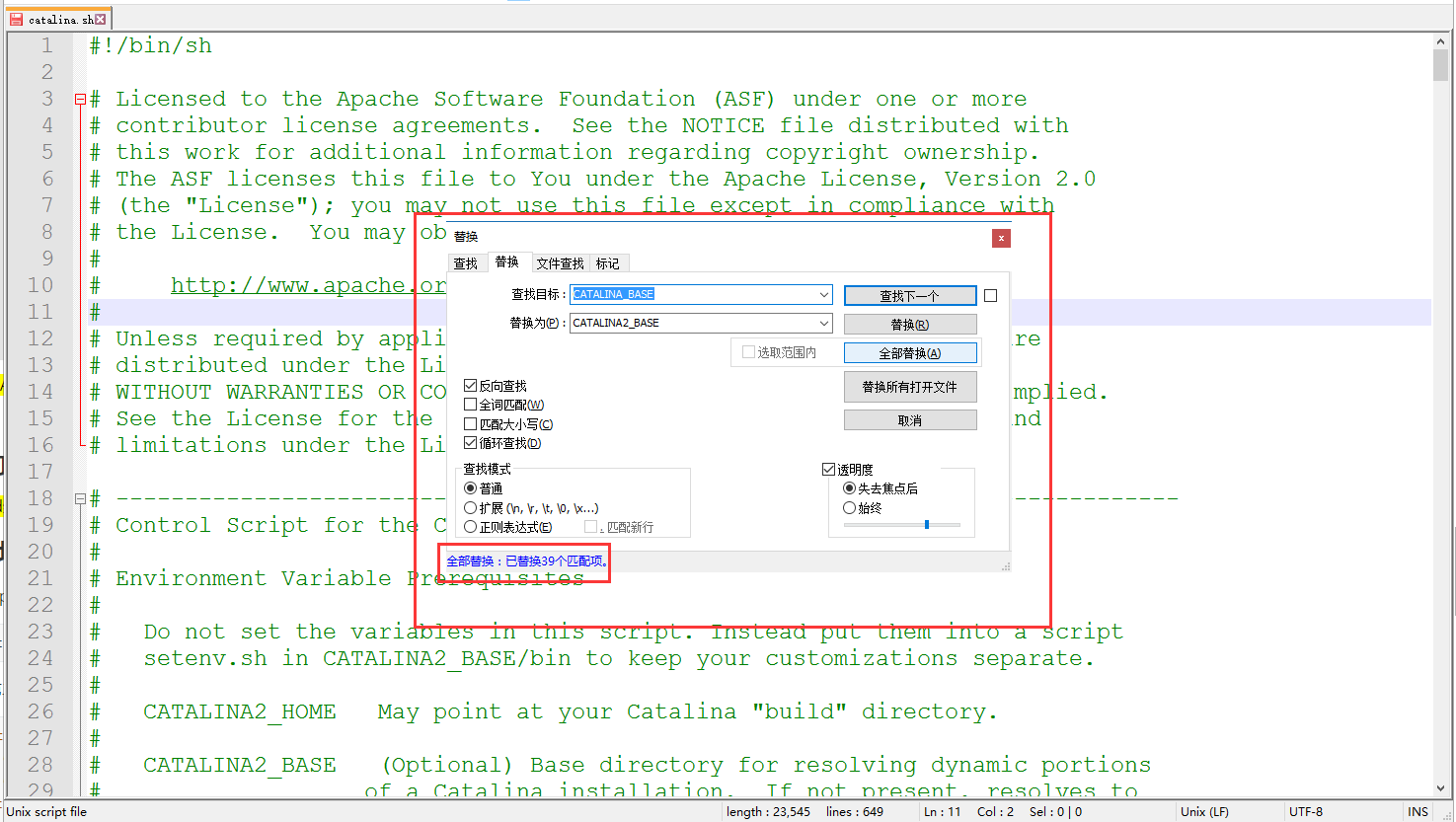Click CATALINA2_BASE text on line 28
Viewport: 1456px width, 822px height.
point(240,765)
